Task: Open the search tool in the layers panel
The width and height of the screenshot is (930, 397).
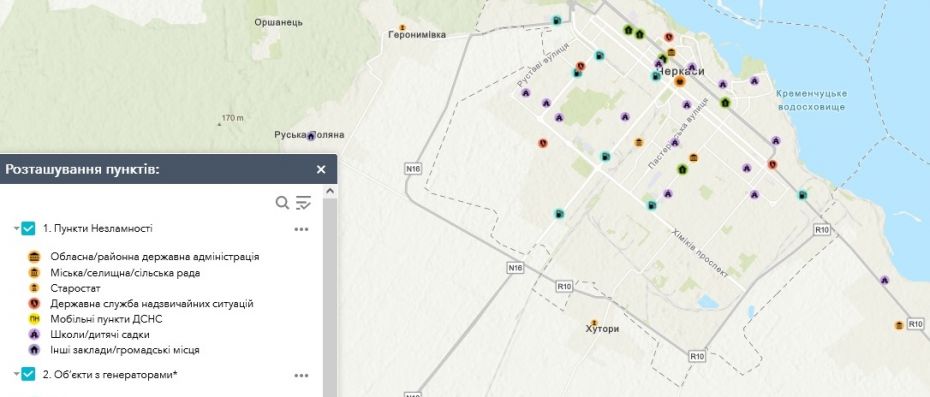Action: [282, 203]
